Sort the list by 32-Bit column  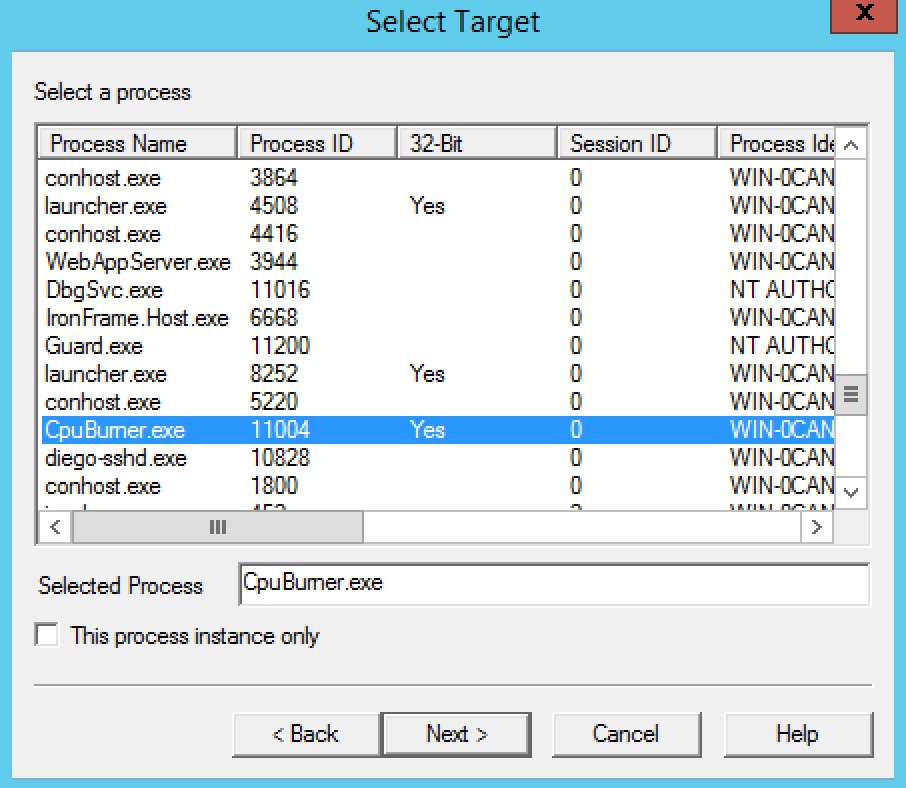tap(477, 143)
